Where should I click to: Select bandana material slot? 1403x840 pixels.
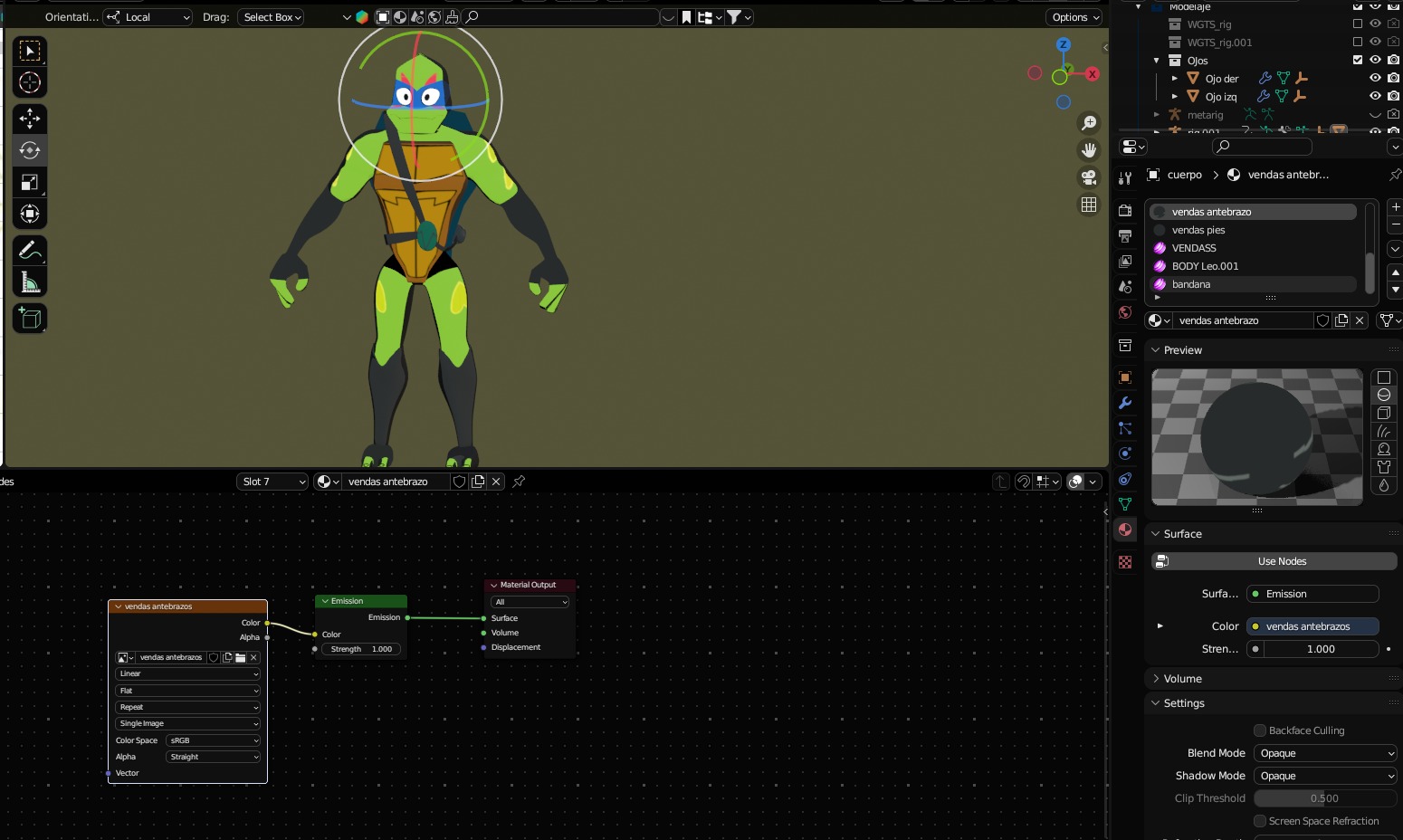pyautogui.click(x=1254, y=284)
